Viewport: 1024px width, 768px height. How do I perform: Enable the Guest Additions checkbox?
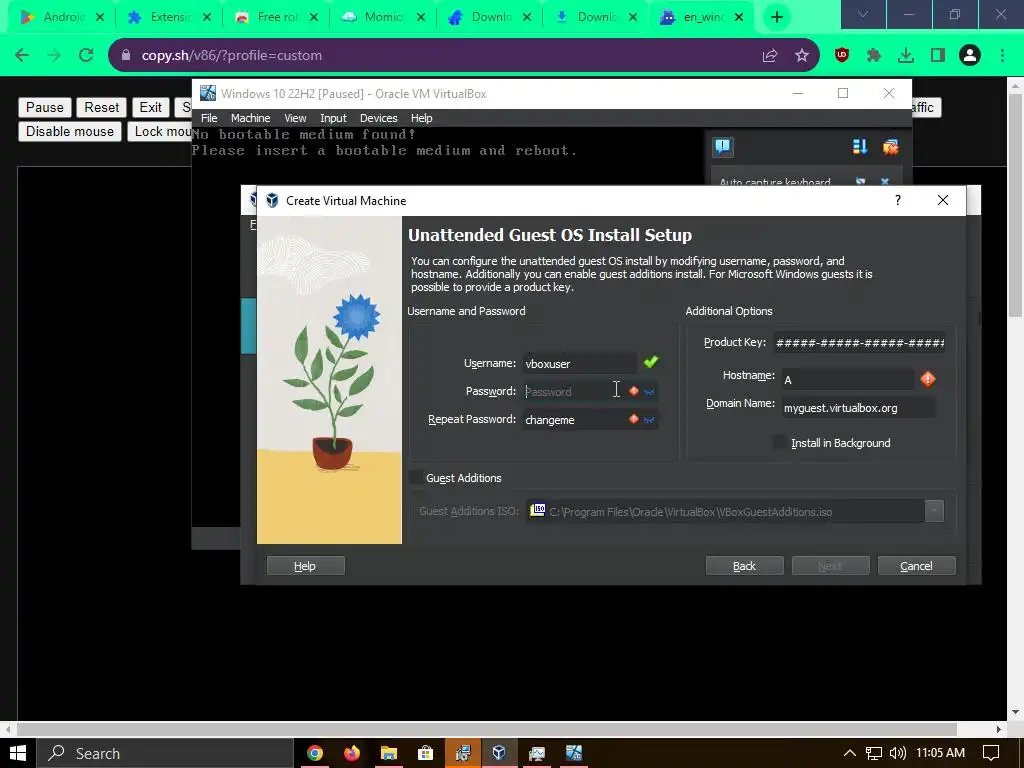tap(415, 478)
